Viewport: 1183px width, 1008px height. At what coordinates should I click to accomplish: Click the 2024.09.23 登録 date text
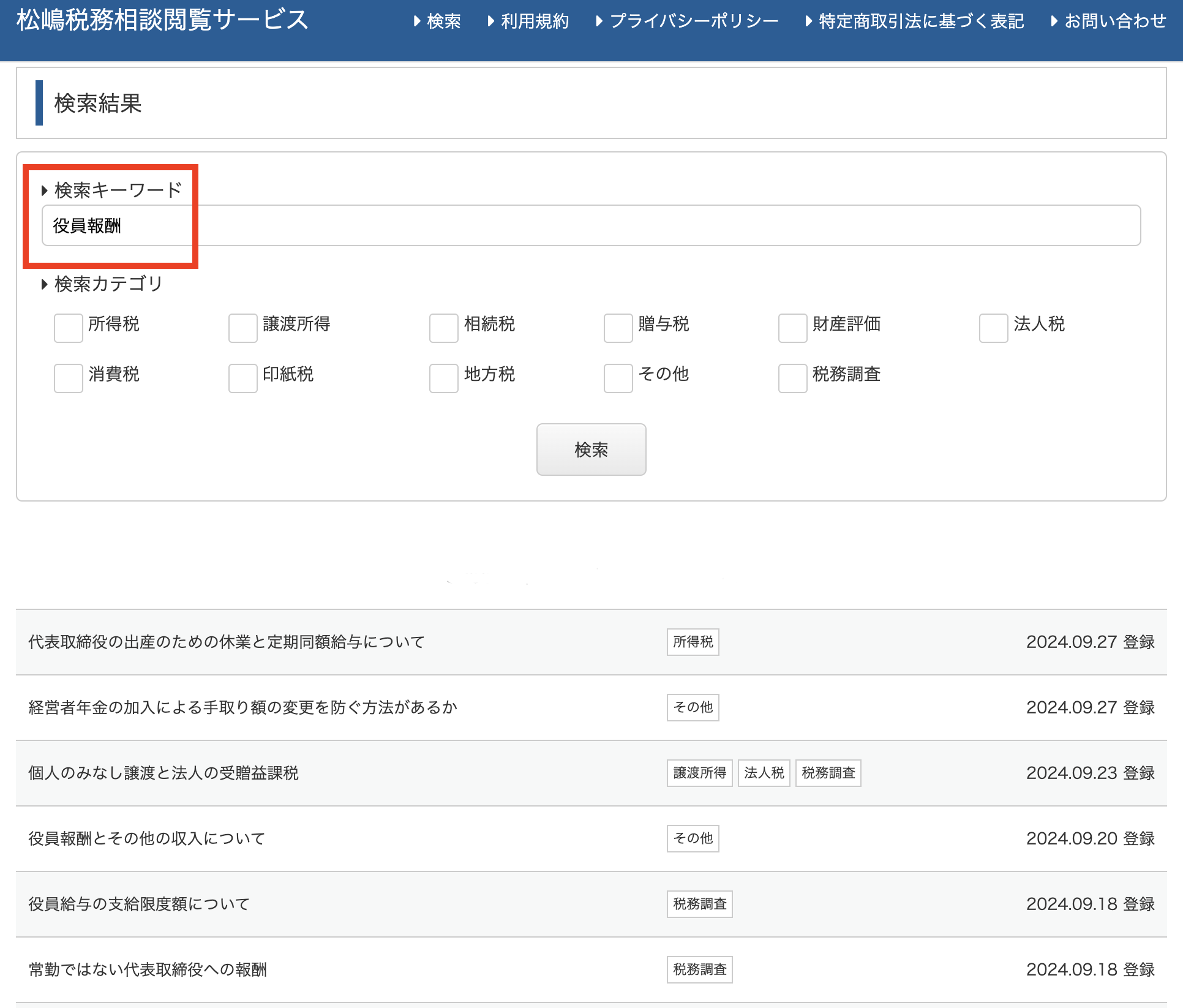(1091, 773)
